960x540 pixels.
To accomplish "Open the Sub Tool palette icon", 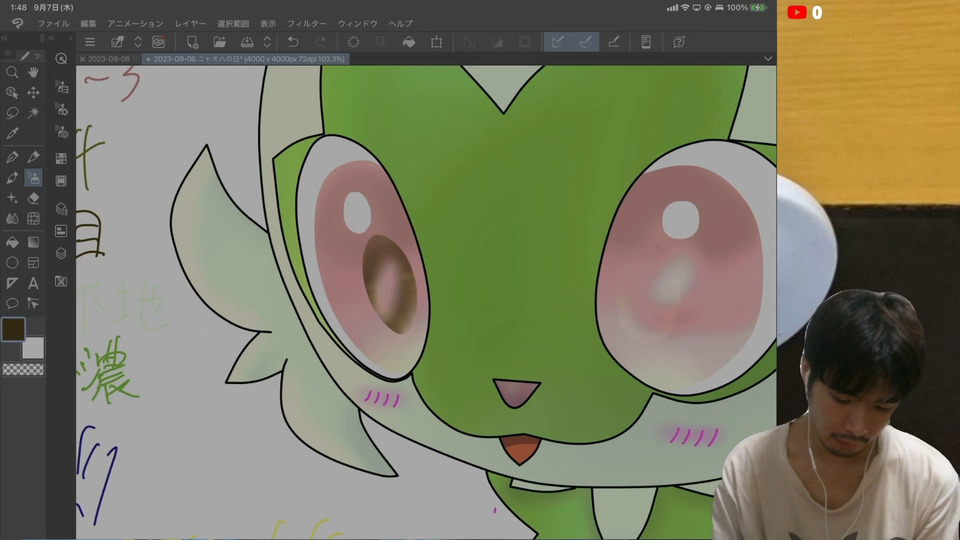I will click(61, 87).
